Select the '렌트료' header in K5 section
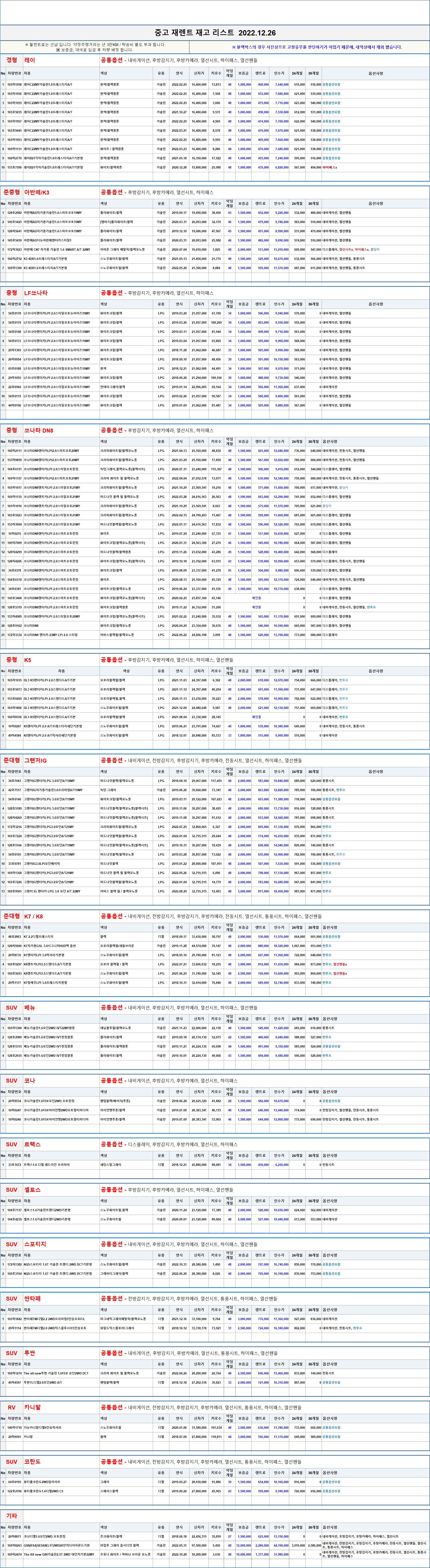The image size is (430, 1568). [x=260, y=671]
